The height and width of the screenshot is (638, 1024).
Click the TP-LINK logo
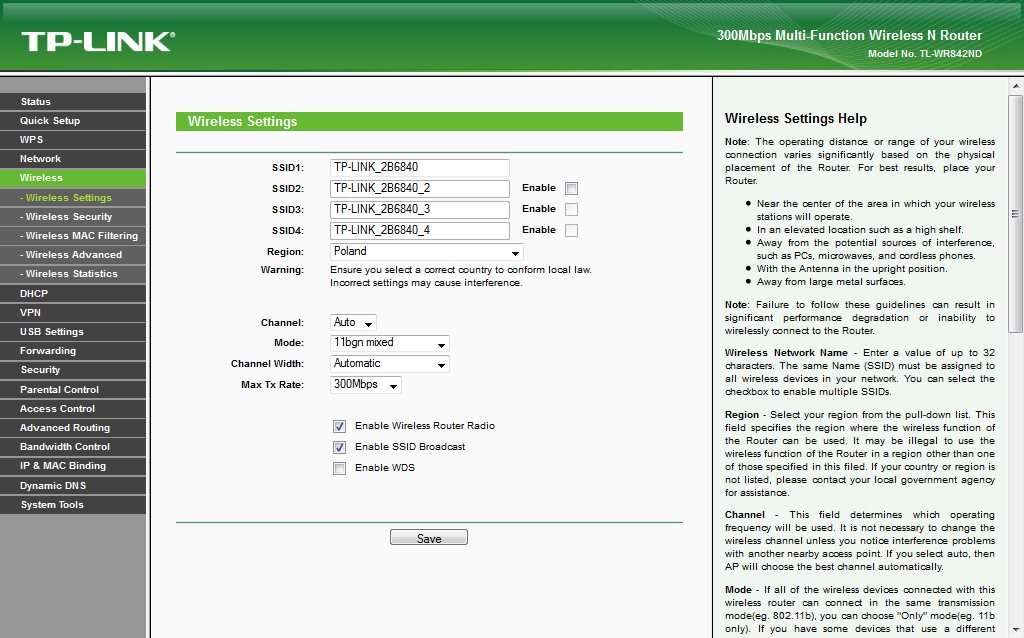tap(98, 41)
